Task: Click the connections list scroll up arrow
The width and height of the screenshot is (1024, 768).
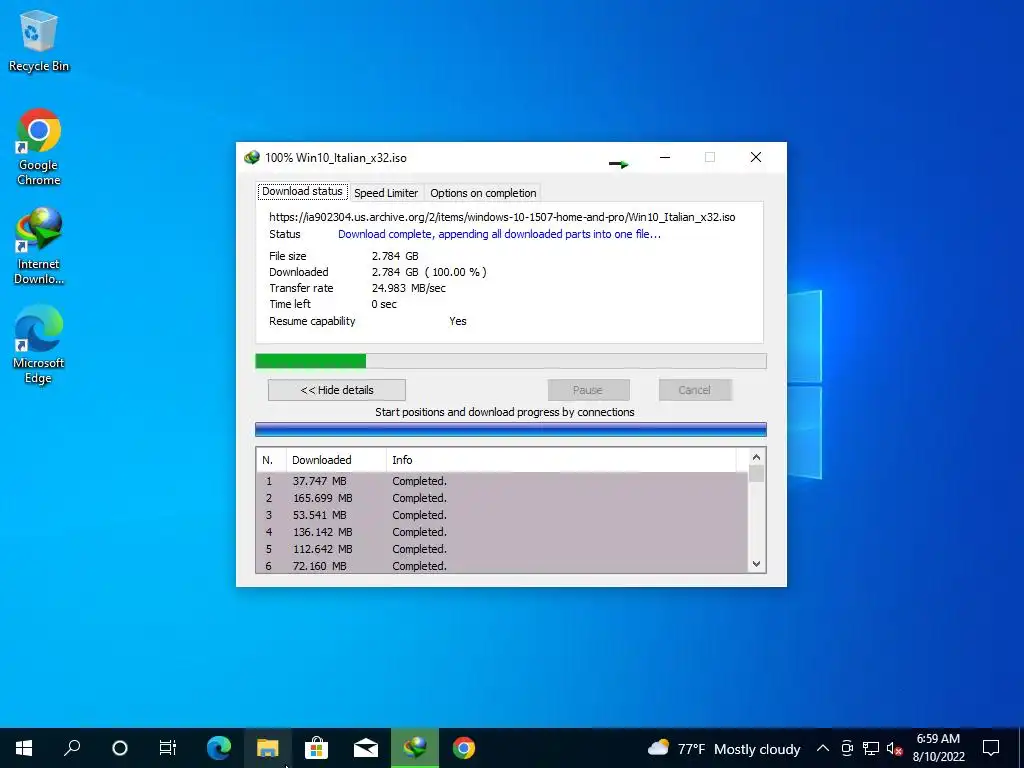Action: [x=756, y=457]
